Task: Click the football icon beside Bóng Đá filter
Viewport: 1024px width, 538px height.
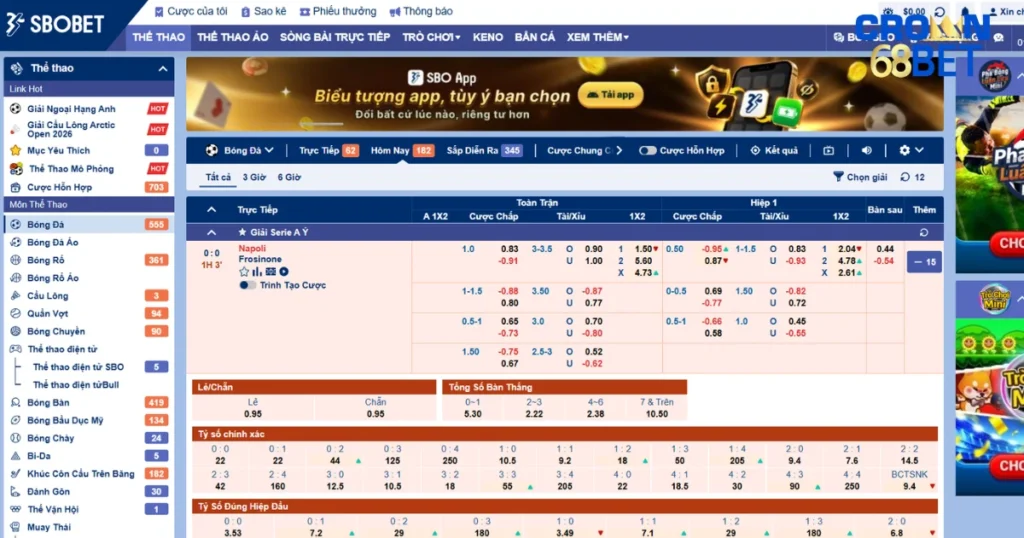Action: tap(212, 150)
